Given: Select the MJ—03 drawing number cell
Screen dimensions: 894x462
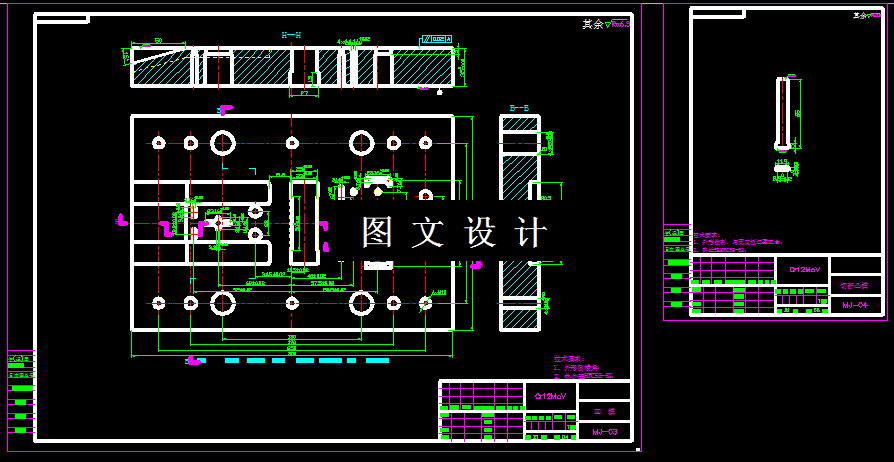Looking at the screenshot, I should tap(605, 432).
